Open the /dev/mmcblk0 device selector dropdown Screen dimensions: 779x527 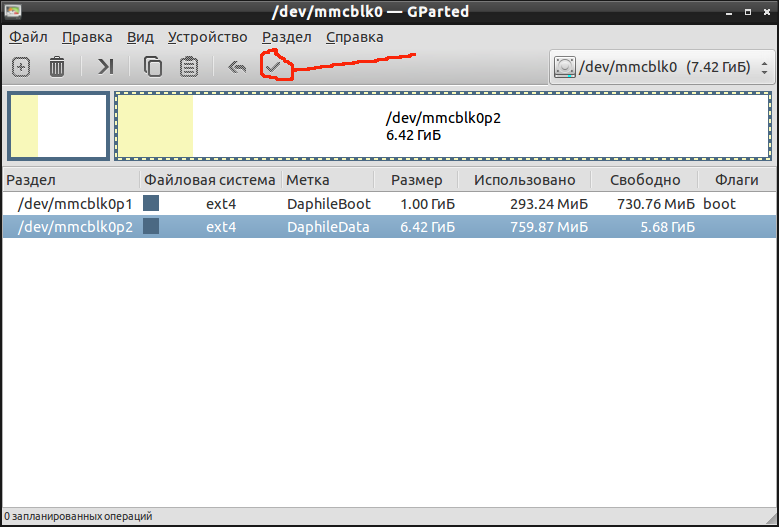tap(662, 67)
